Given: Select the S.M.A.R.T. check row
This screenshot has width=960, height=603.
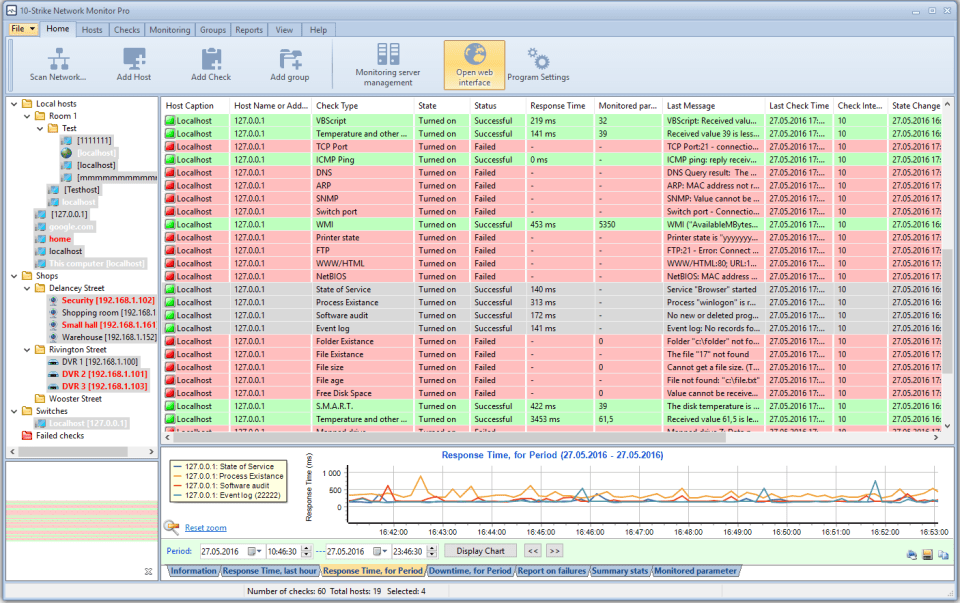Looking at the screenshot, I should click(x=552, y=406).
